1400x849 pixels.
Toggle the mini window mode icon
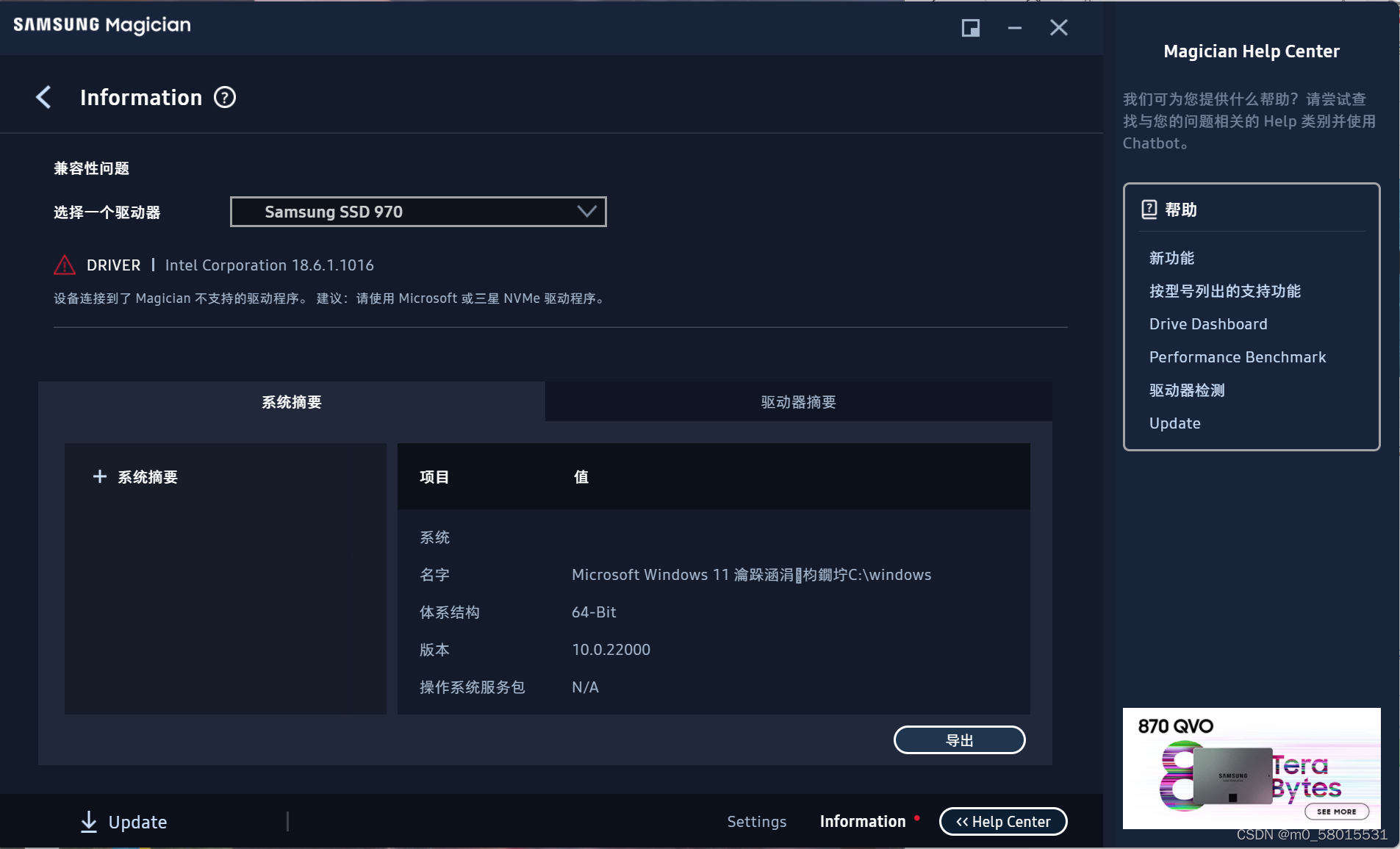point(971,28)
